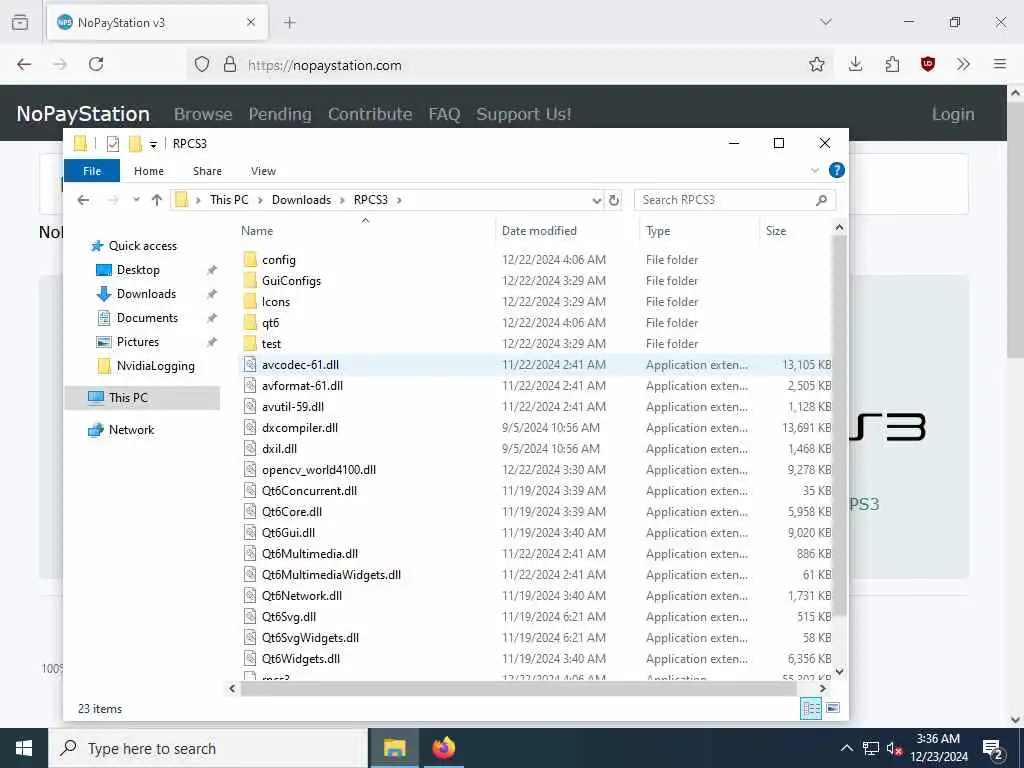Open File Explorer in taskbar
The width and height of the screenshot is (1024, 768).
pos(394,748)
